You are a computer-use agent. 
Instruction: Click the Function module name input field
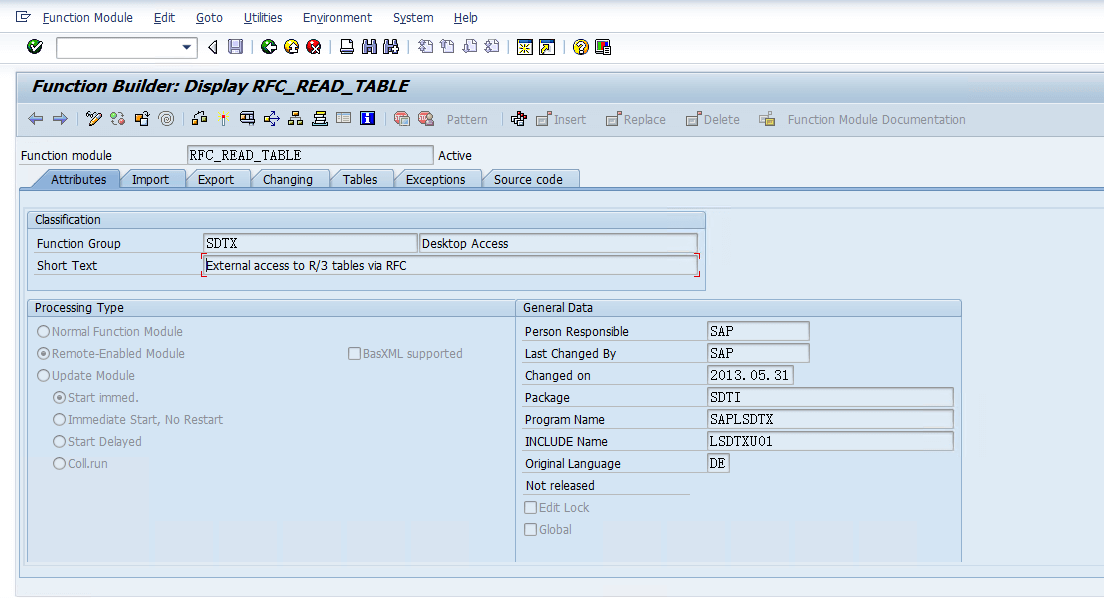point(310,155)
